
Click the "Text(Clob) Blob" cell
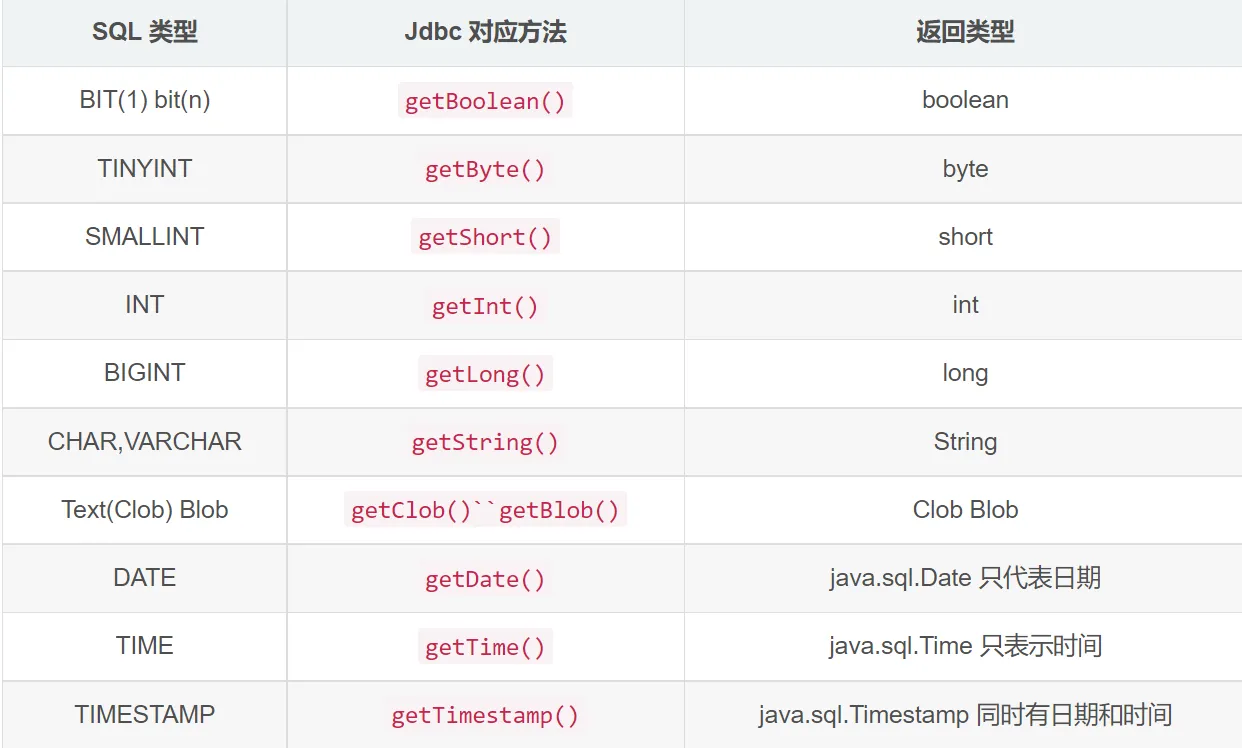[x=145, y=510]
